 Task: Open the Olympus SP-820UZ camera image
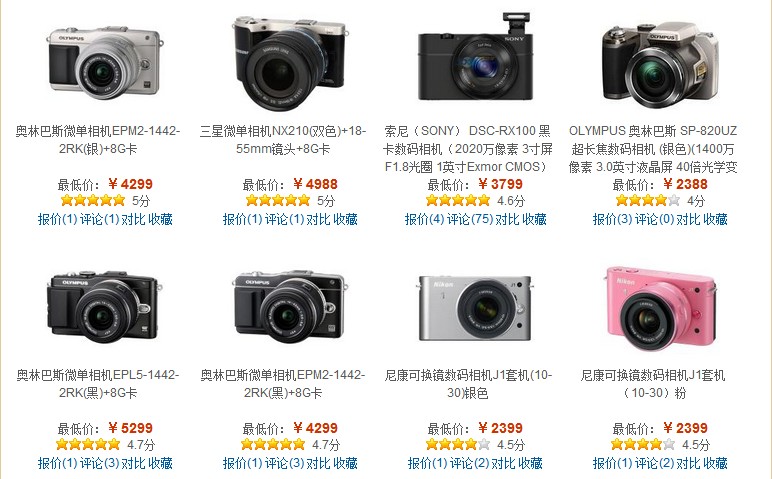click(x=659, y=65)
